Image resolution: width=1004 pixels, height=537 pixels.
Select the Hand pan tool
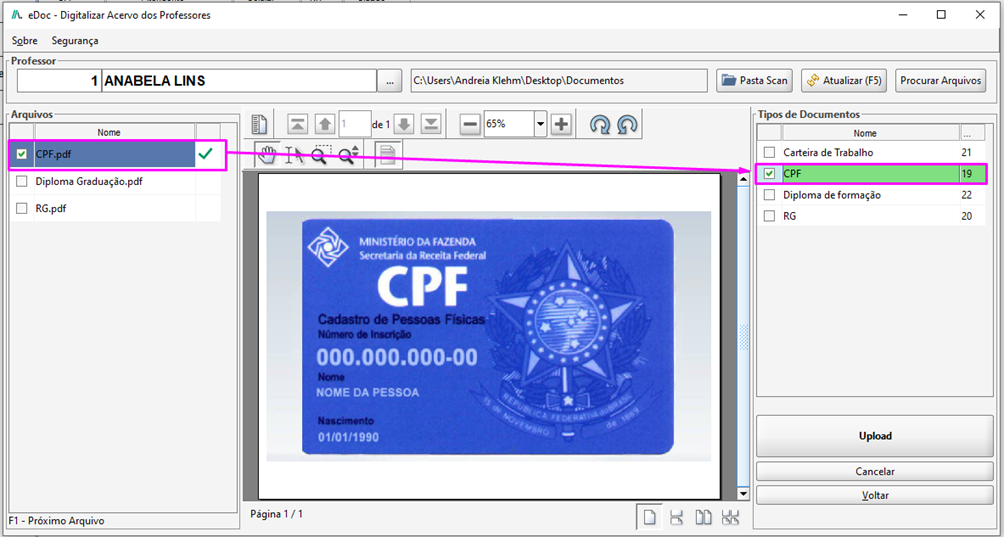point(269,156)
